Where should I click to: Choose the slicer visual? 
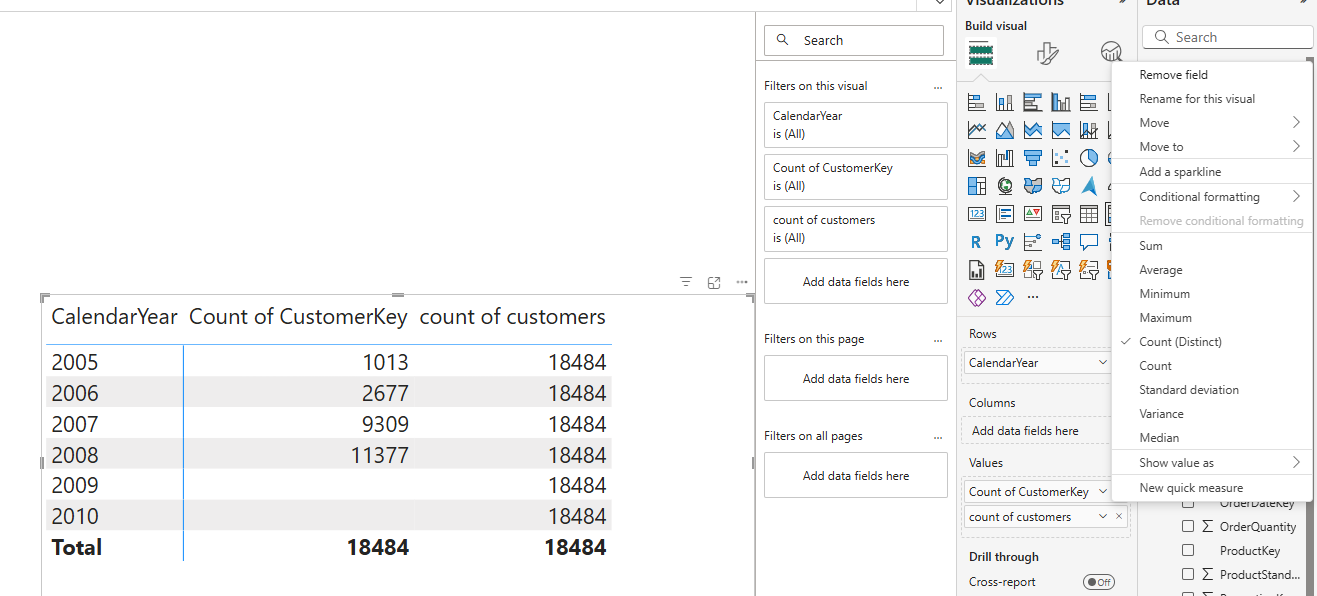tap(1061, 214)
